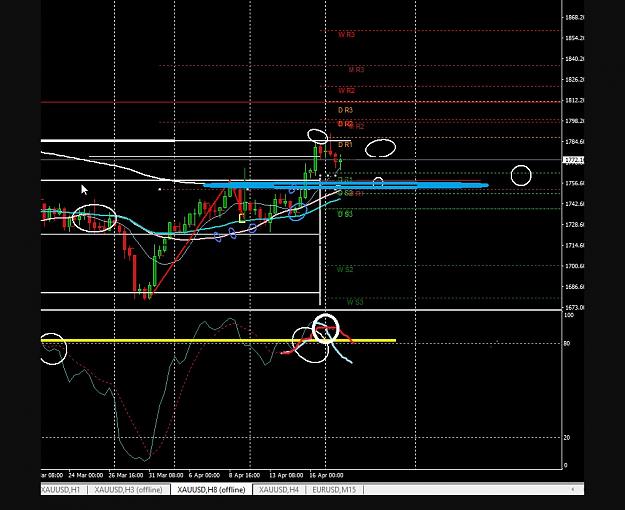This screenshot has height=510, width=625.
Task: Click the 16 Apr 00:00 time axis label
Action: coord(326,475)
